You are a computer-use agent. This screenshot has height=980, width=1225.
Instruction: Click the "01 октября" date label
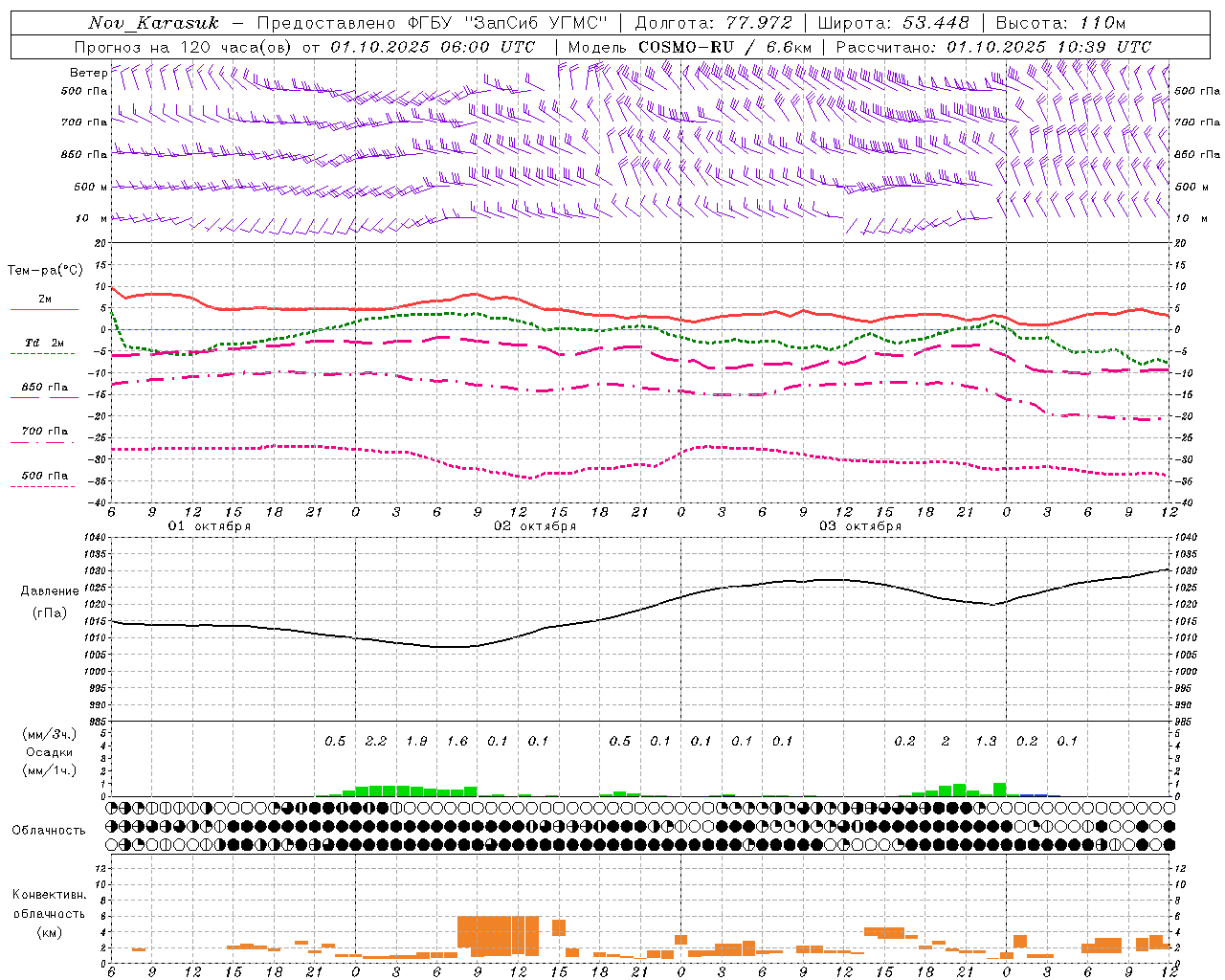pyautogui.click(x=210, y=526)
